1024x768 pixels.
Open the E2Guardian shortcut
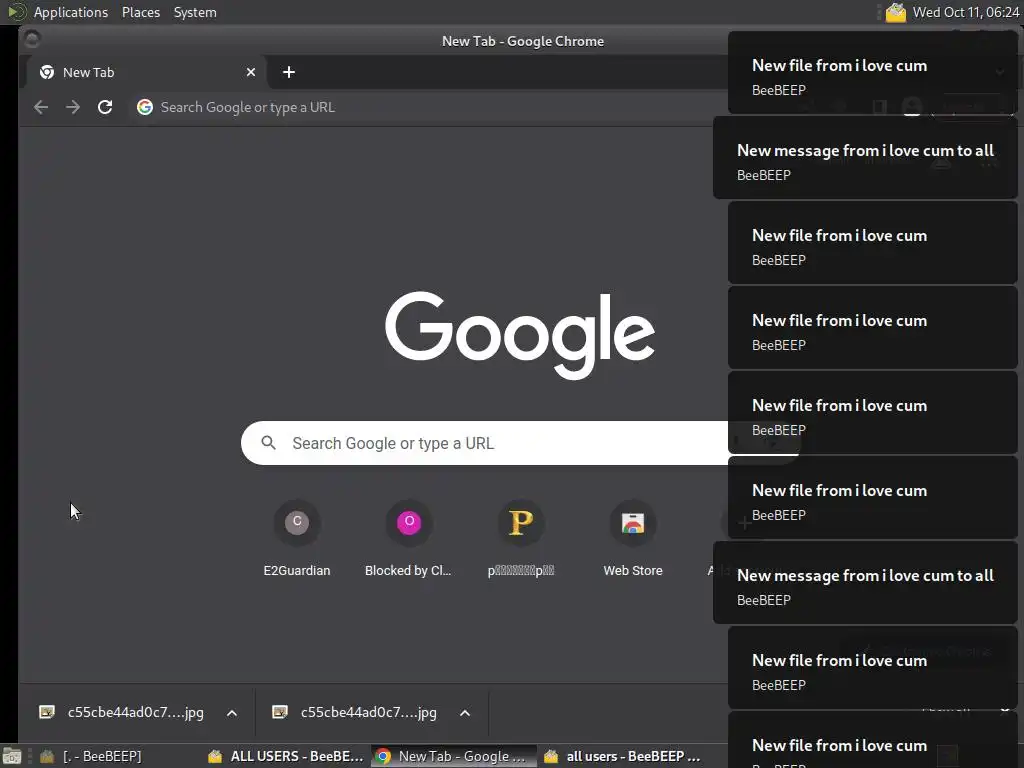coord(296,540)
